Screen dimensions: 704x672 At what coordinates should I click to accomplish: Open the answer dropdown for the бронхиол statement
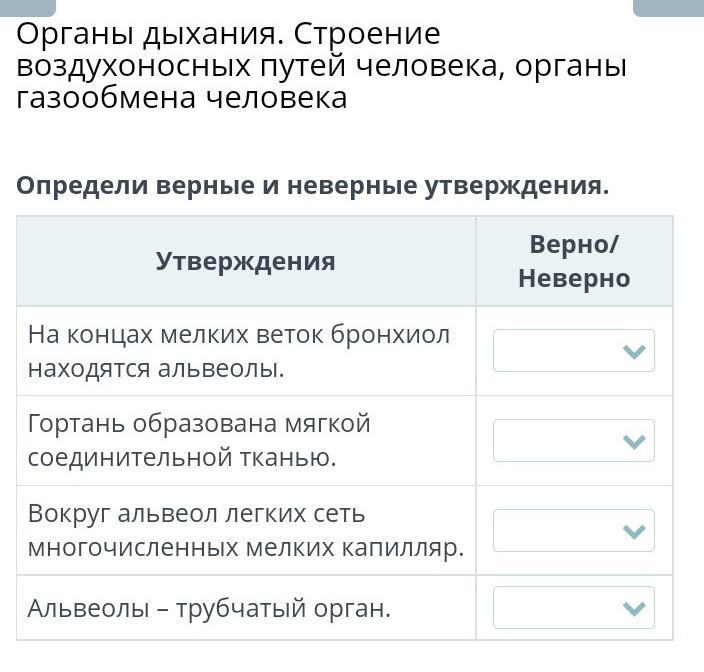pyautogui.click(x=573, y=351)
